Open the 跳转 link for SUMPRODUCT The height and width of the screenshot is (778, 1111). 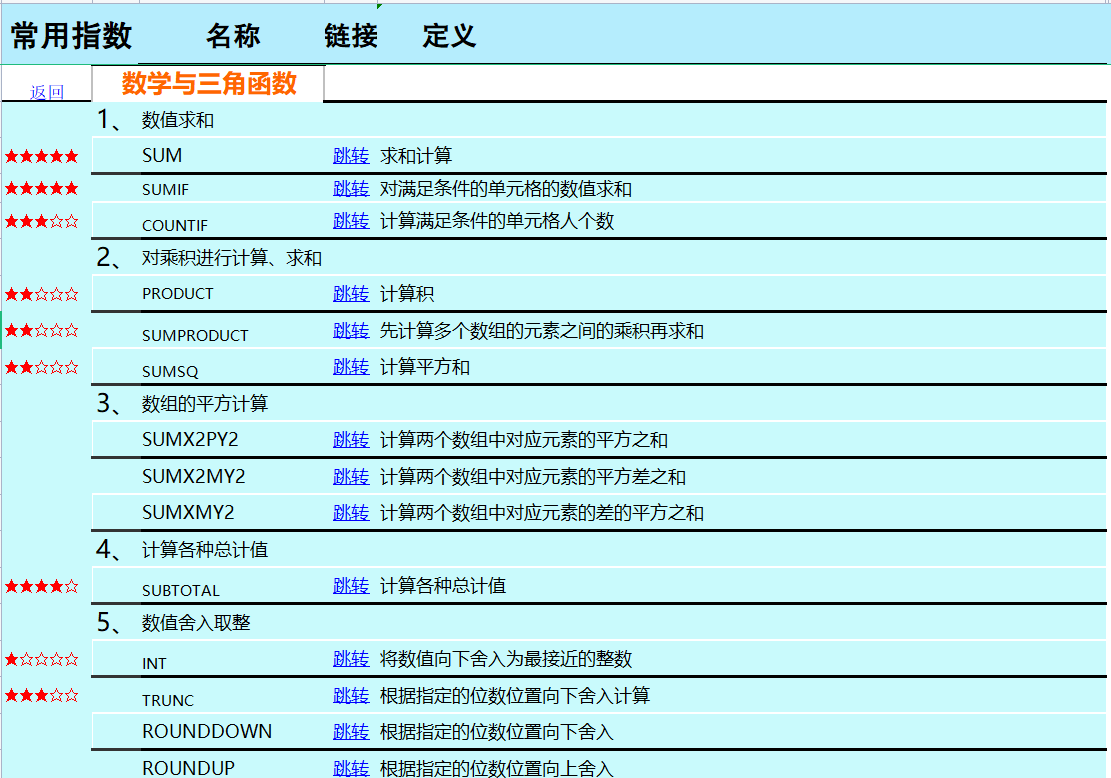(x=351, y=330)
